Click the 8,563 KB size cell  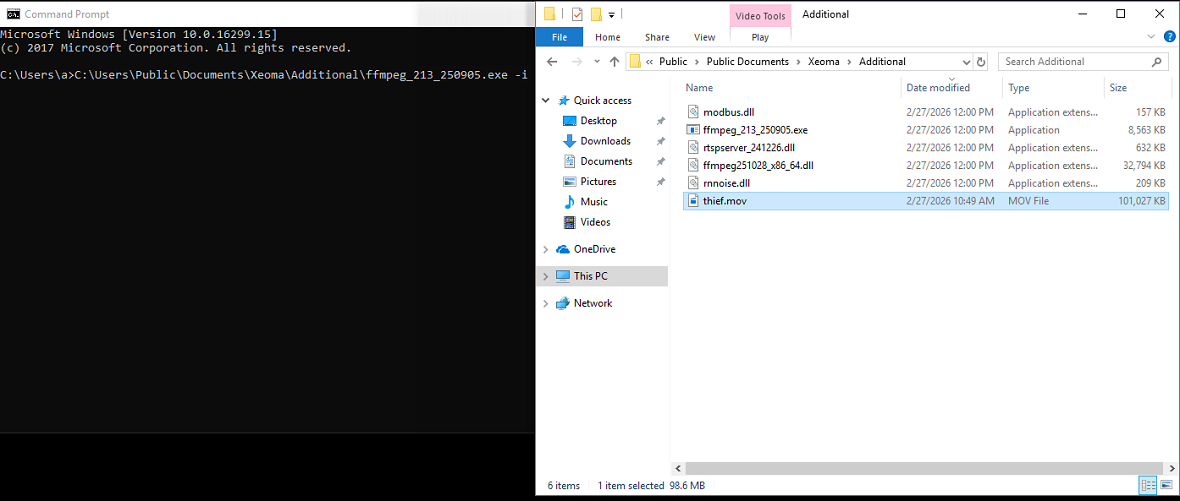click(1148, 129)
